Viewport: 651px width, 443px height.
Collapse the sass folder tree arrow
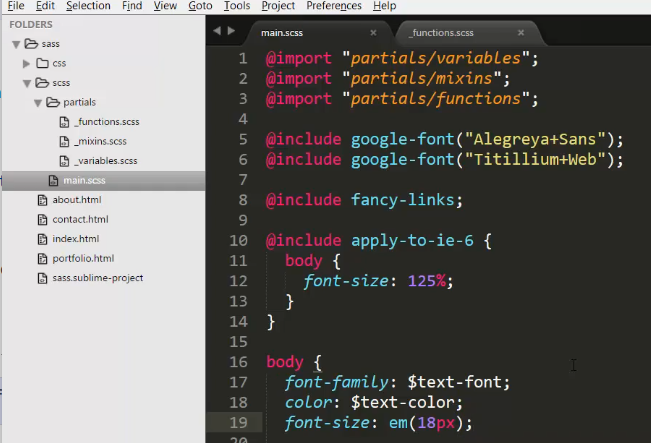click(x=16, y=44)
